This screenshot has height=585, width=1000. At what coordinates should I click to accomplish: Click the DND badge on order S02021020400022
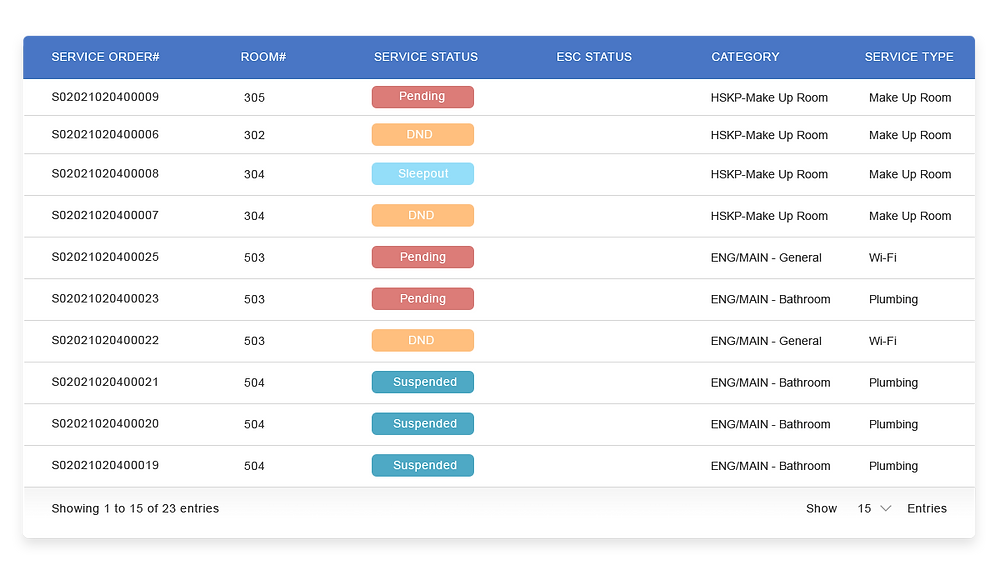422,340
